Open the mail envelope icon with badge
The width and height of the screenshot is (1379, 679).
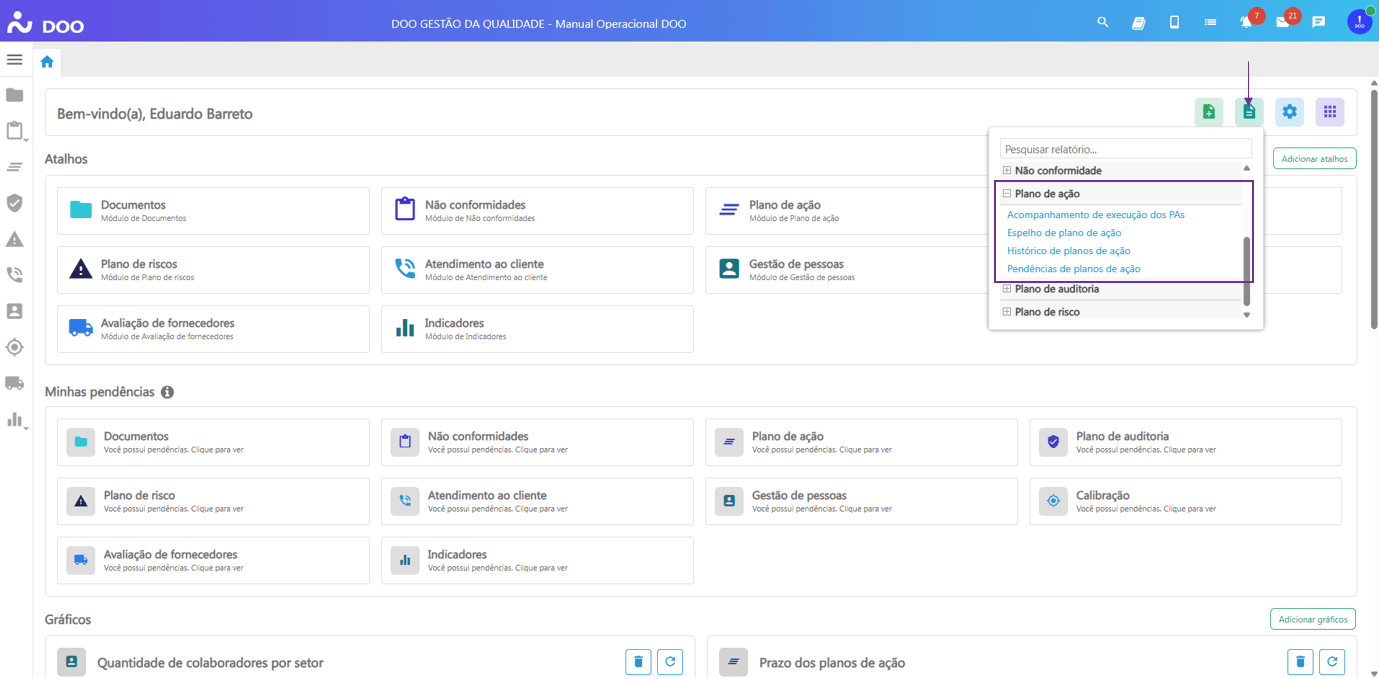pyautogui.click(x=1282, y=22)
